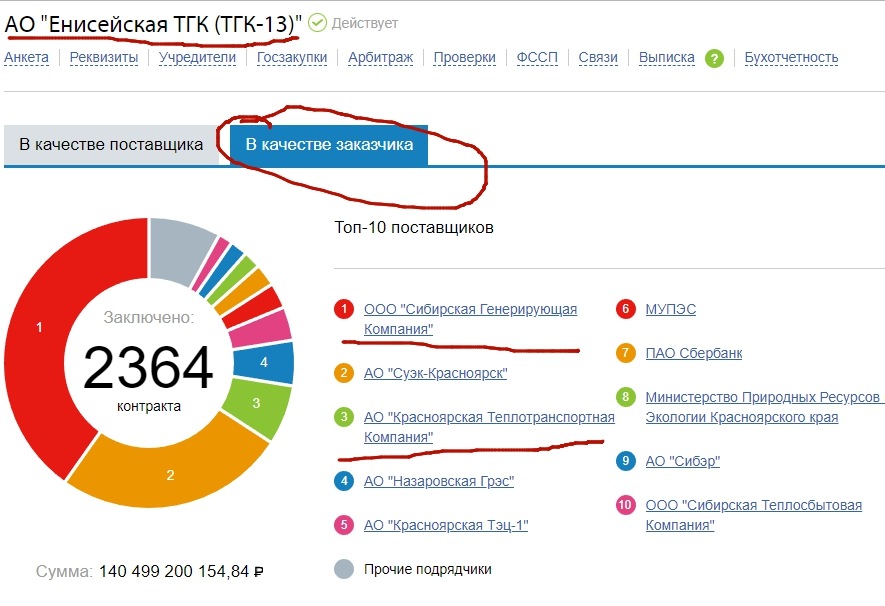Open Министерство Природных Ресурсов link
The height and width of the screenshot is (606, 885).
[765, 407]
